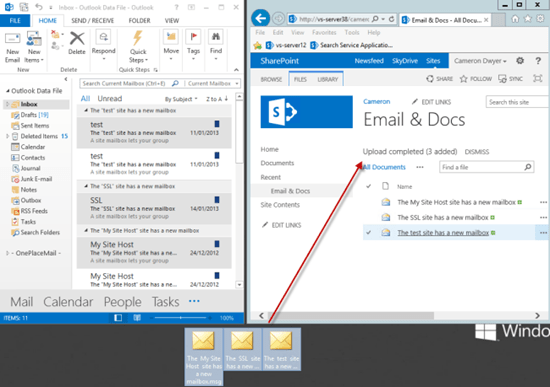This screenshot has height=387, width=550.
Task: Click the browser horizontal scrollbar
Action: (x=351, y=315)
